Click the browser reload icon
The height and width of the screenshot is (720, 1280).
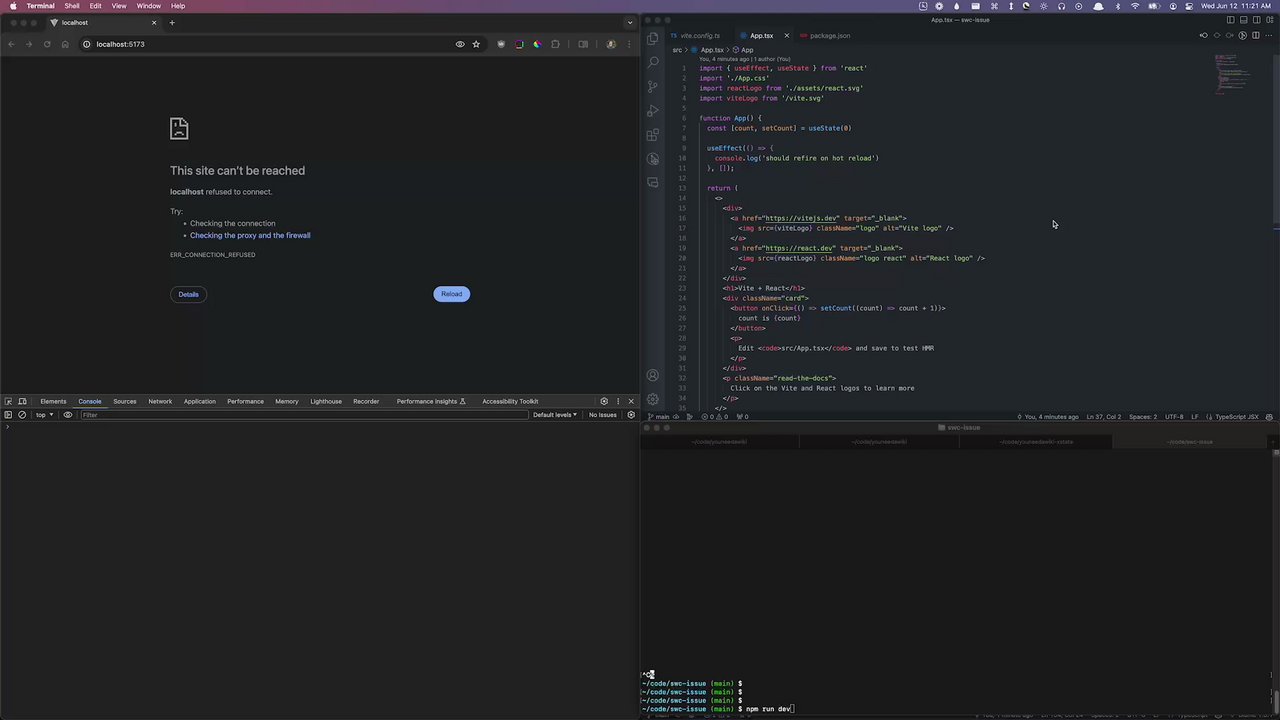pyautogui.click(x=46, y=44)
